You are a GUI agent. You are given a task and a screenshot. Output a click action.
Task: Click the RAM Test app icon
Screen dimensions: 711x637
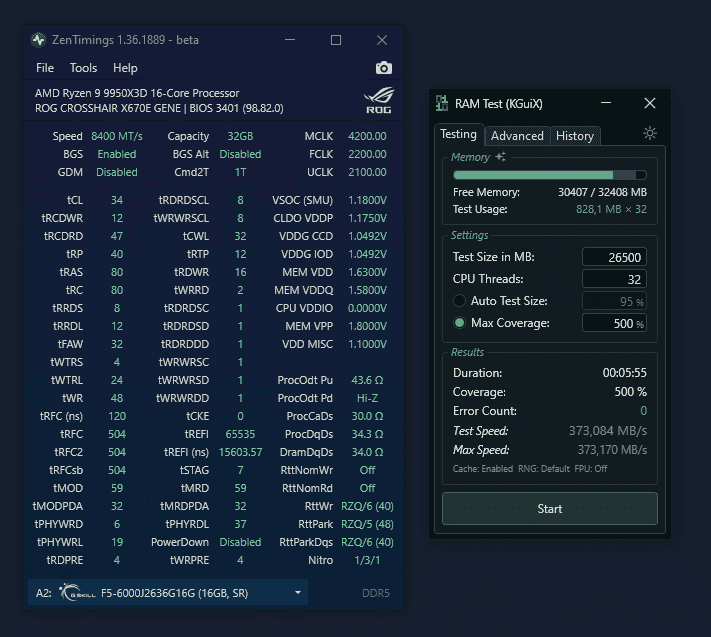pyautogui.click(x=442, y=103)
